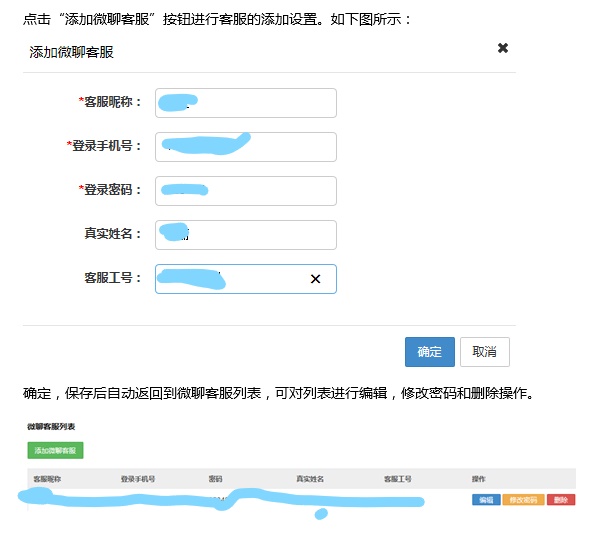The height and width of the screenshot is (546, 607).
Task: Open 修改密码 for the listed agent
Action: 523,500
